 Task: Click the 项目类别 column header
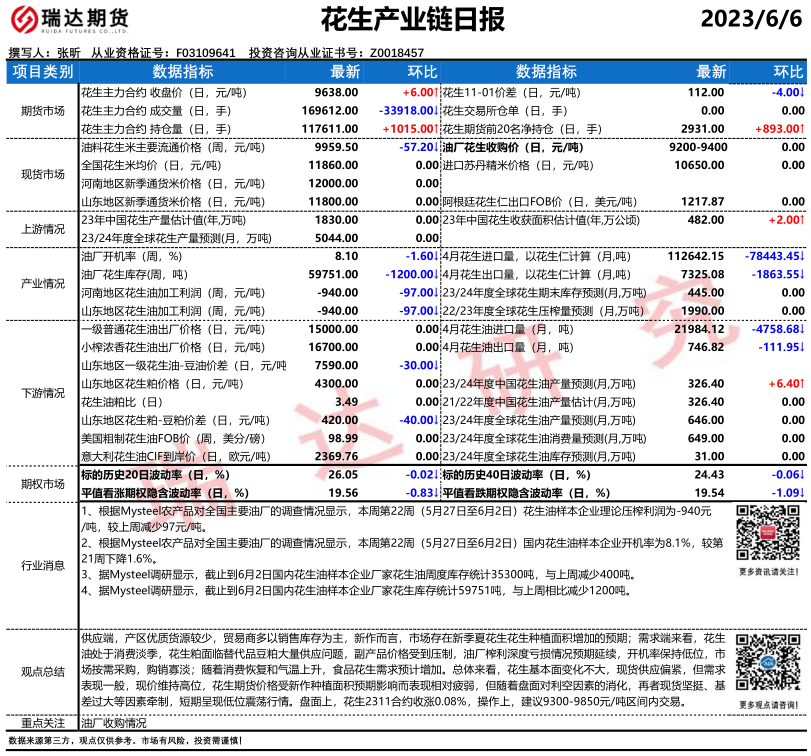42,72
